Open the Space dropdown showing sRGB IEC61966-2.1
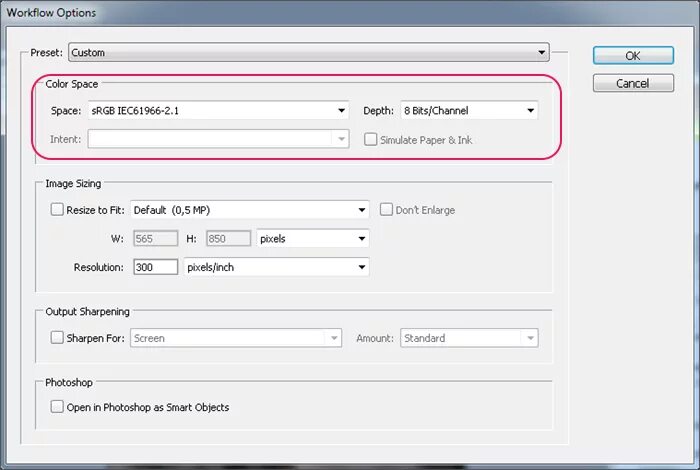 pyautogui.click(x=218, y=111)
